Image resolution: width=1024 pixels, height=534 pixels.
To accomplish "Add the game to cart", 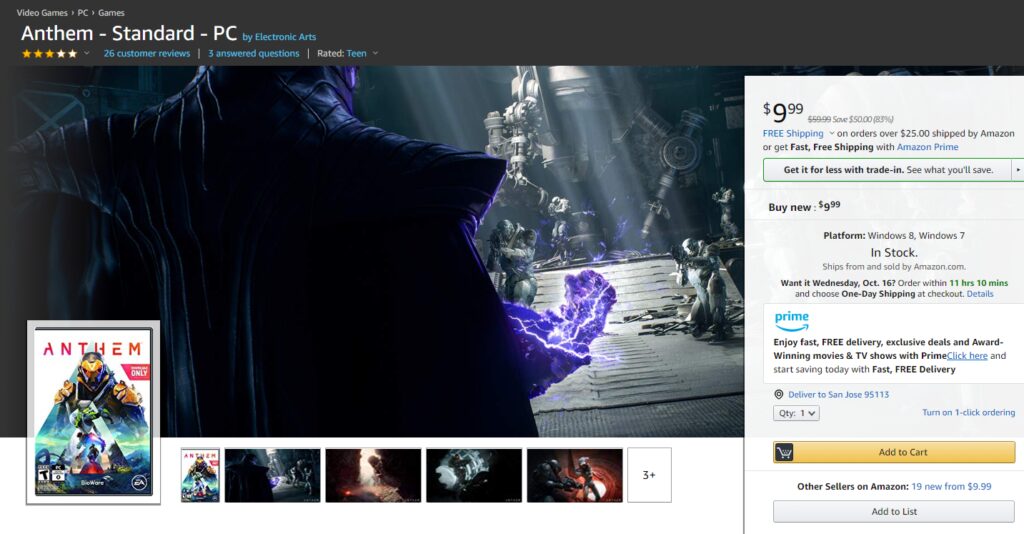I will tap(894, 452).
